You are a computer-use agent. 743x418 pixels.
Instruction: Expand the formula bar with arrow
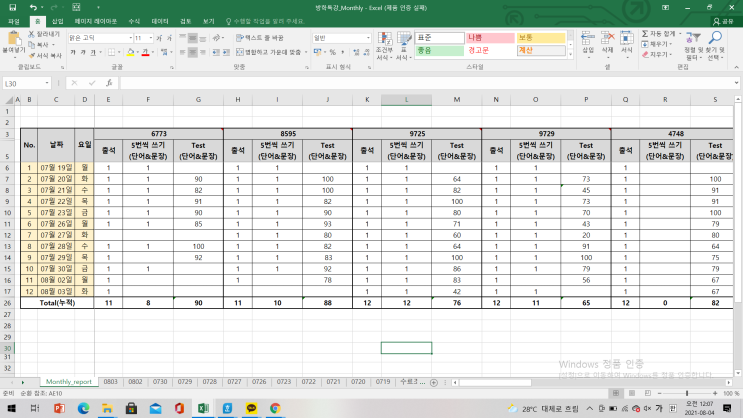coord(736,83)
